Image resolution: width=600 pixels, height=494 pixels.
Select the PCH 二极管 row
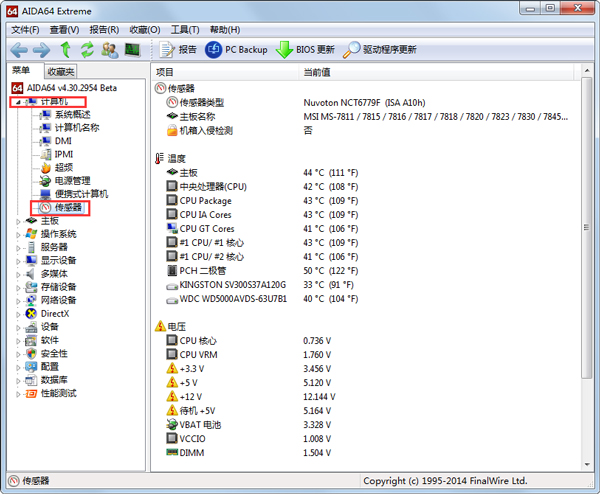pyautogui.click(x=366, y=271)
